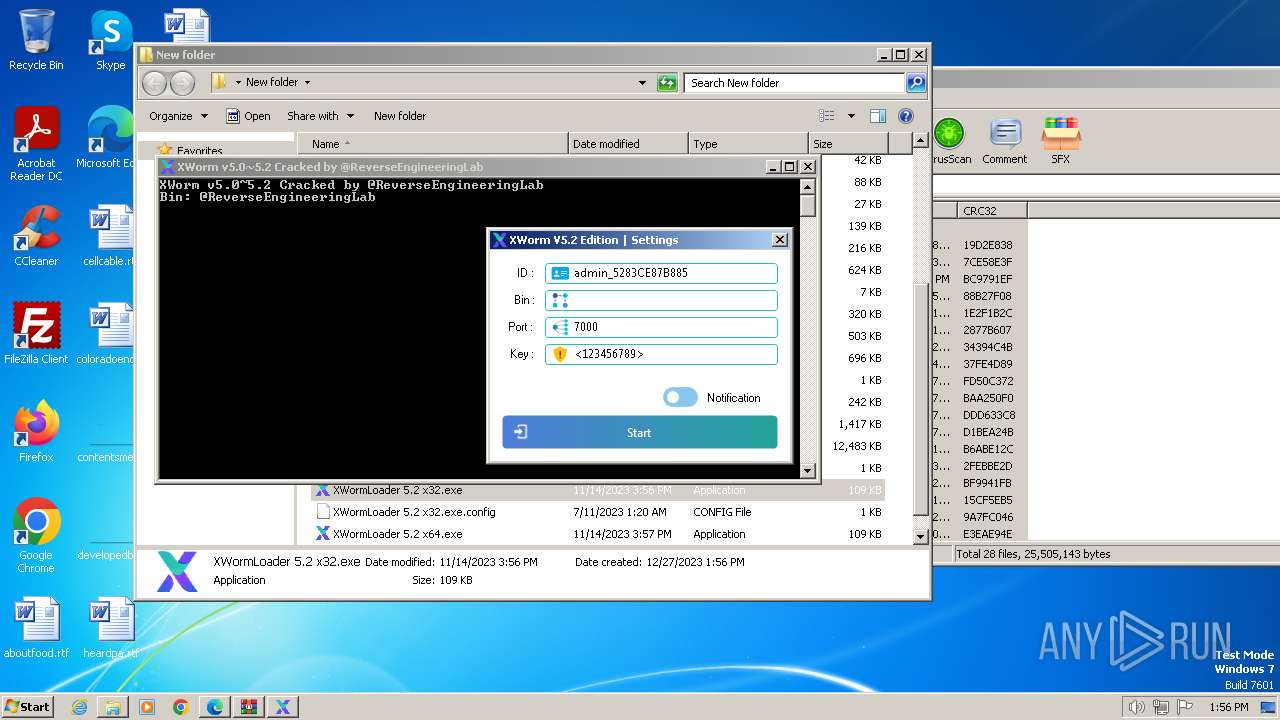Viewport: 1280px width, 720px height.
Task: Click the Port field showing 7000
Action: click(x=661, y=327)
